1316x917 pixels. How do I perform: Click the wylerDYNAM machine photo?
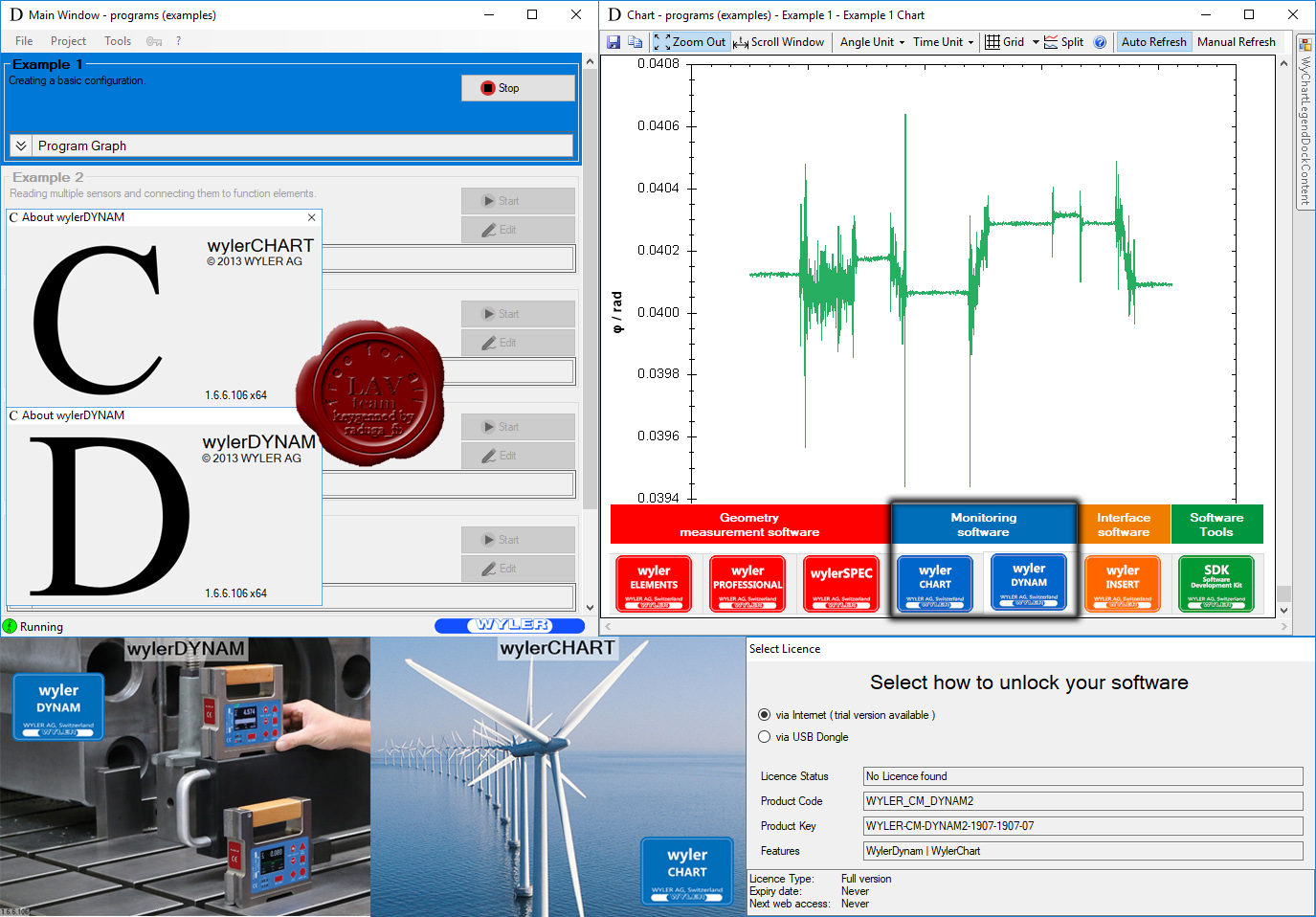(185, 776)
